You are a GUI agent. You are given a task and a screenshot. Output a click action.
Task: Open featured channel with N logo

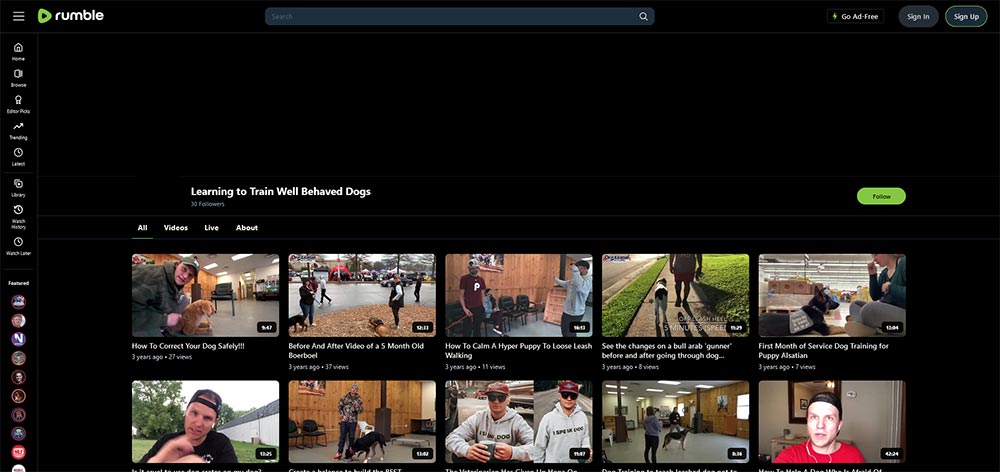(18, 339)
